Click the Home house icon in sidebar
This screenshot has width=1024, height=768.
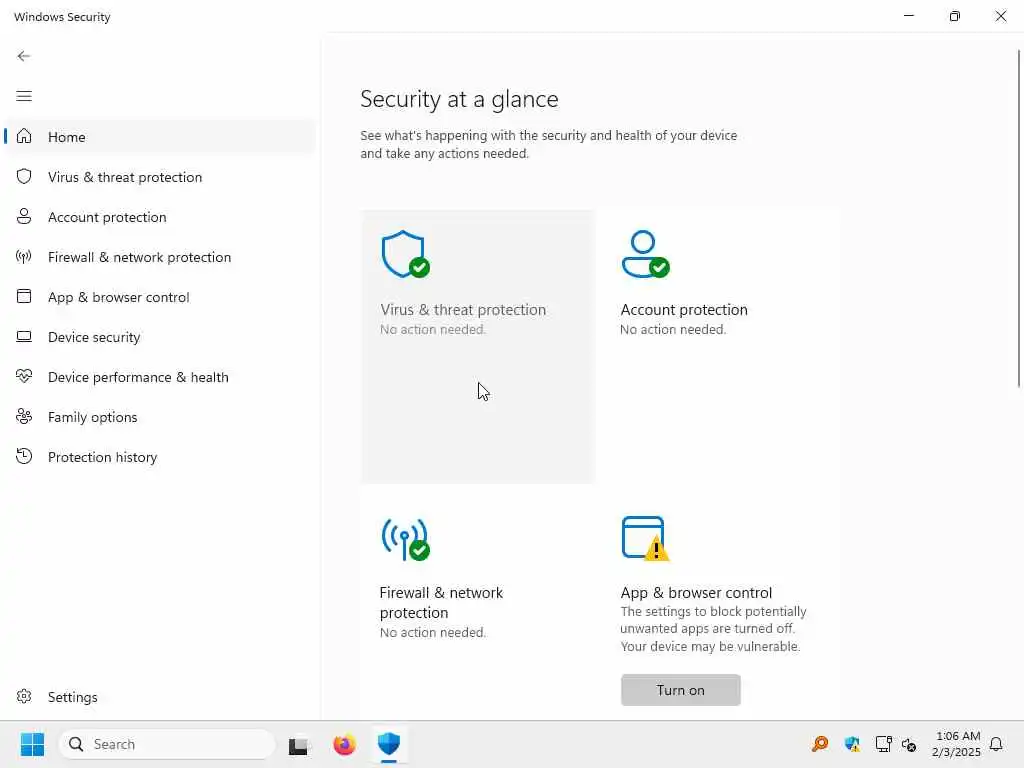24,136
